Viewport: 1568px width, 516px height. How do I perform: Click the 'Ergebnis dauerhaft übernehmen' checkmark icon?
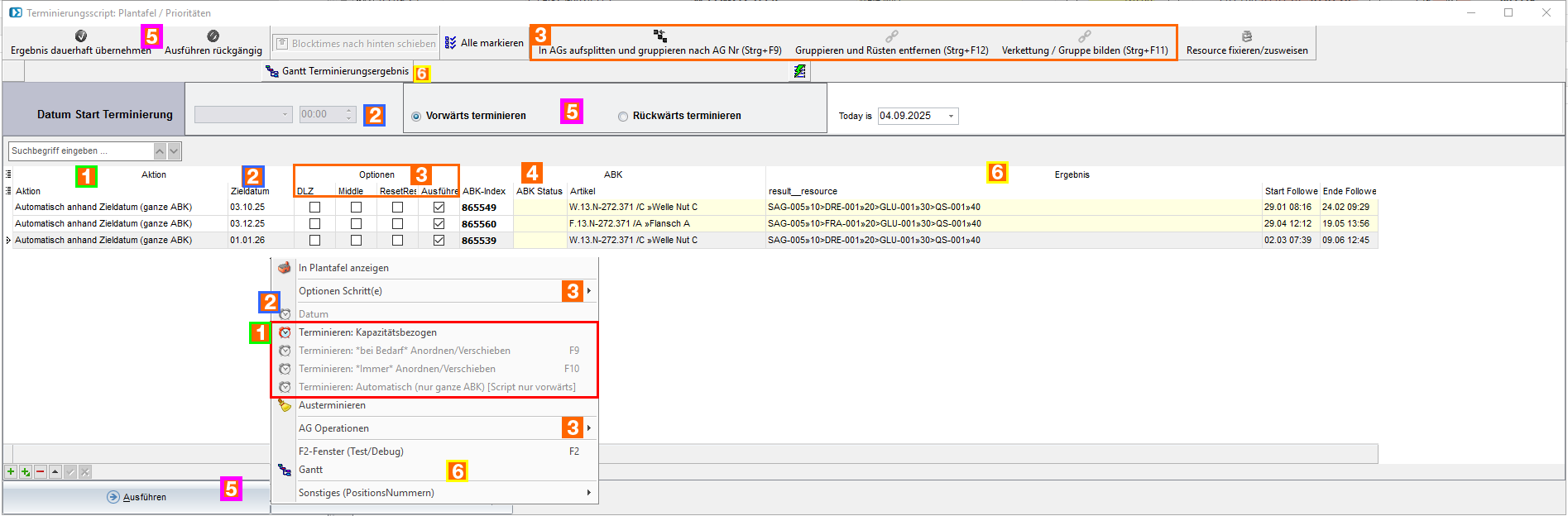[81, 36]
